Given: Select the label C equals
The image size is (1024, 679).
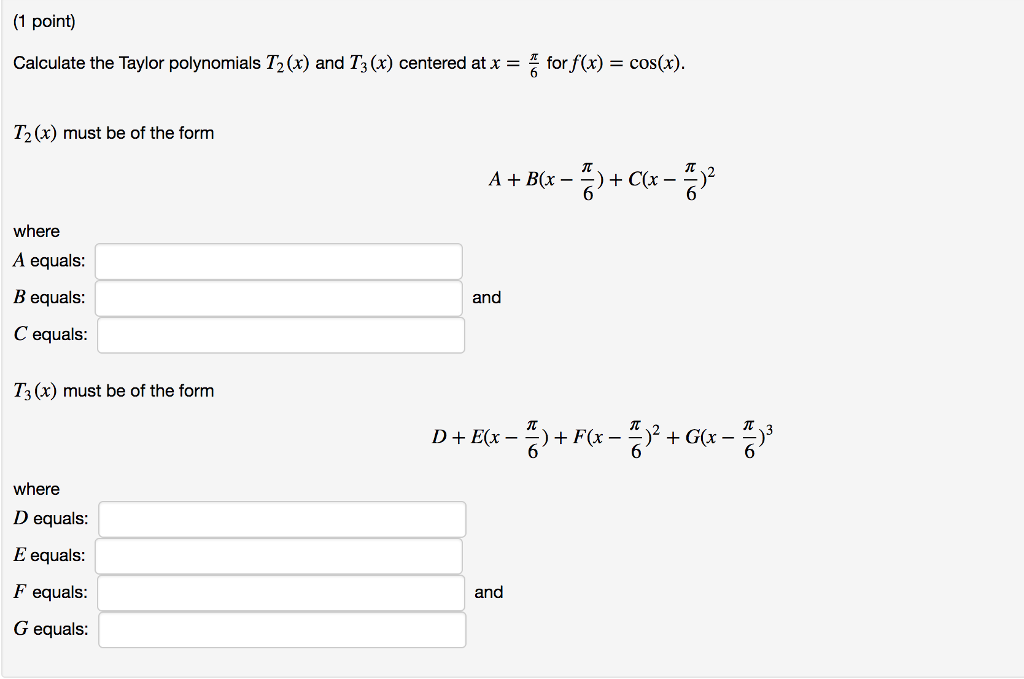Looking at the screenshot, I should click(x=50, y=334).
